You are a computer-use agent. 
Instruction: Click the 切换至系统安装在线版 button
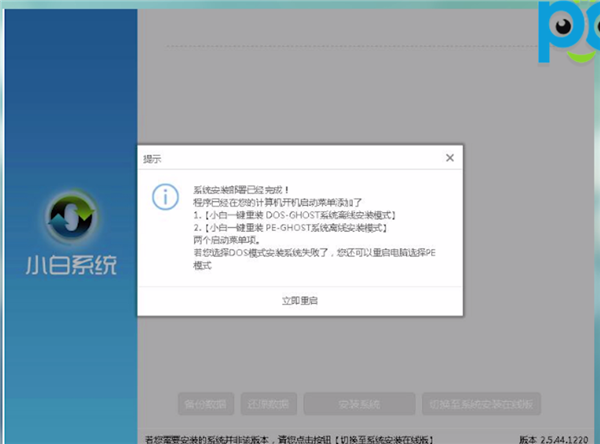click(481, 404)
